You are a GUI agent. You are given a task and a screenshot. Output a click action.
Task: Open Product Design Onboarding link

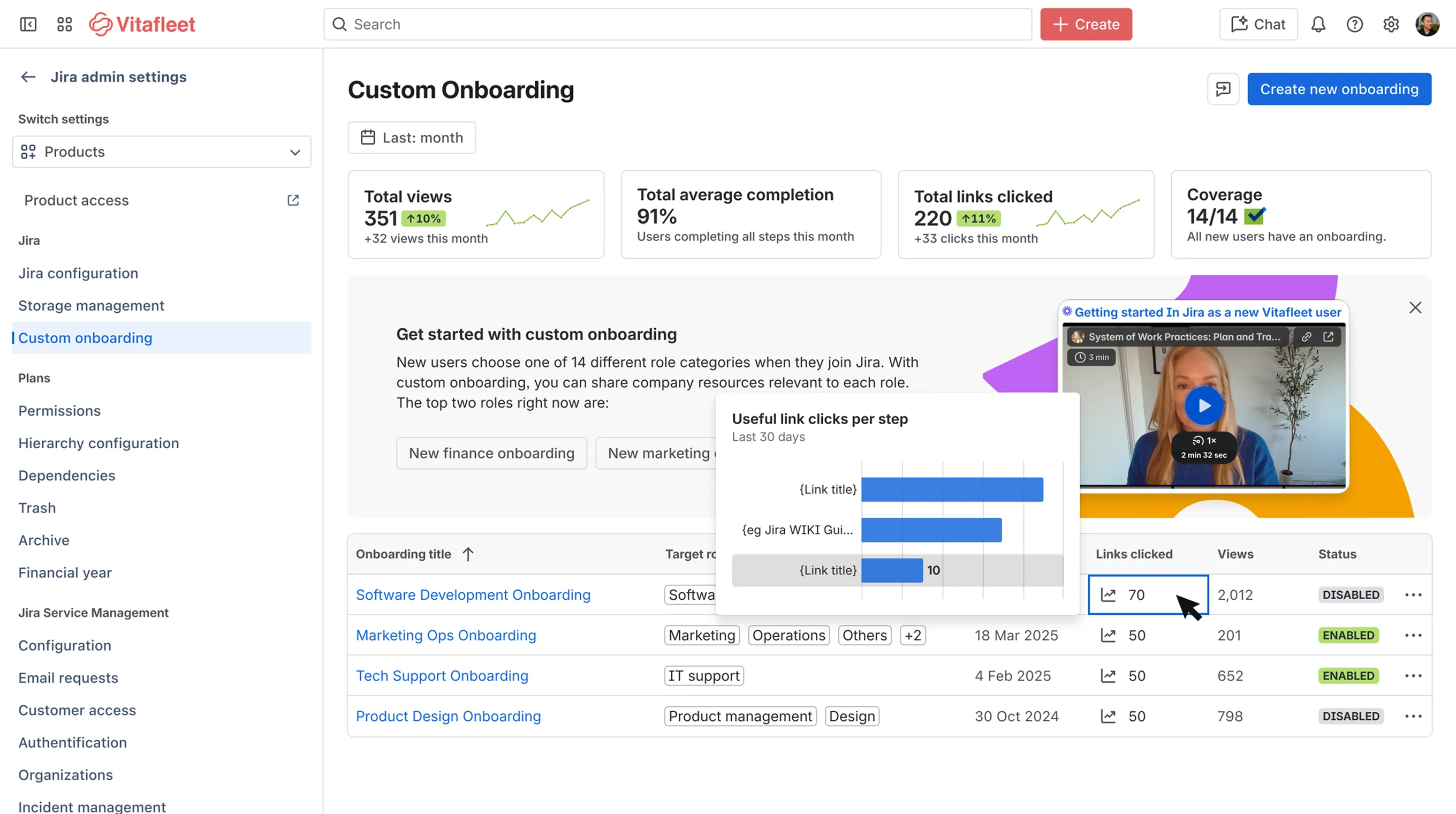pyautogui.click(x=448, y=716)
